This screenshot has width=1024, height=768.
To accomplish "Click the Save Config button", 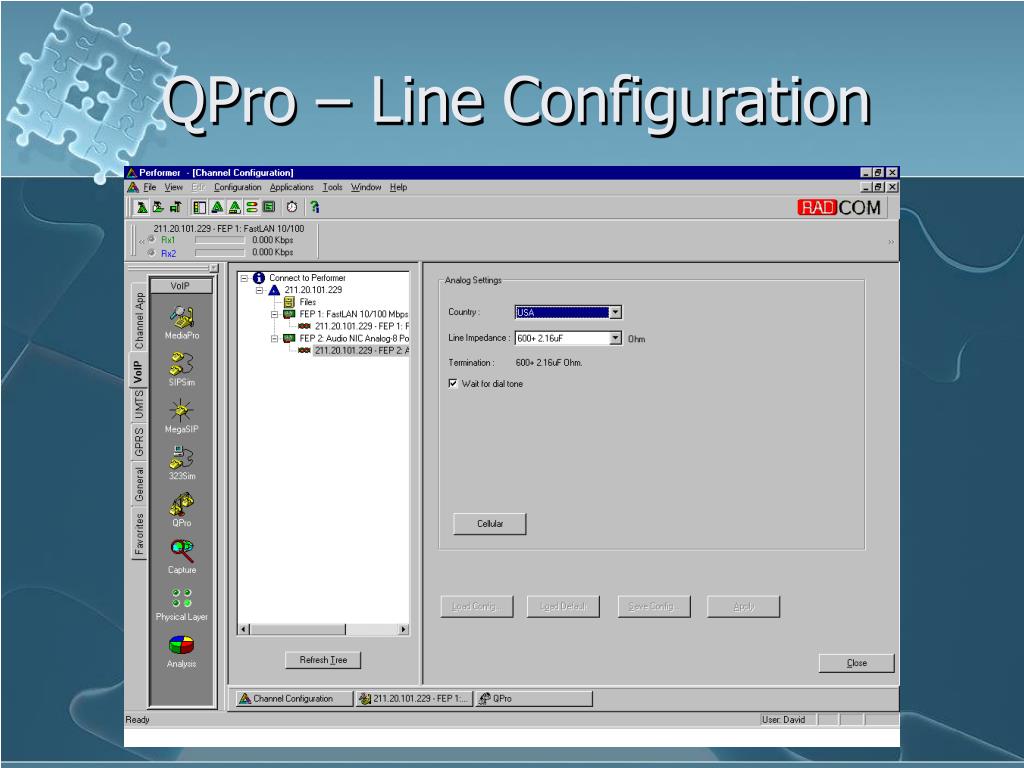I will 654,607.
